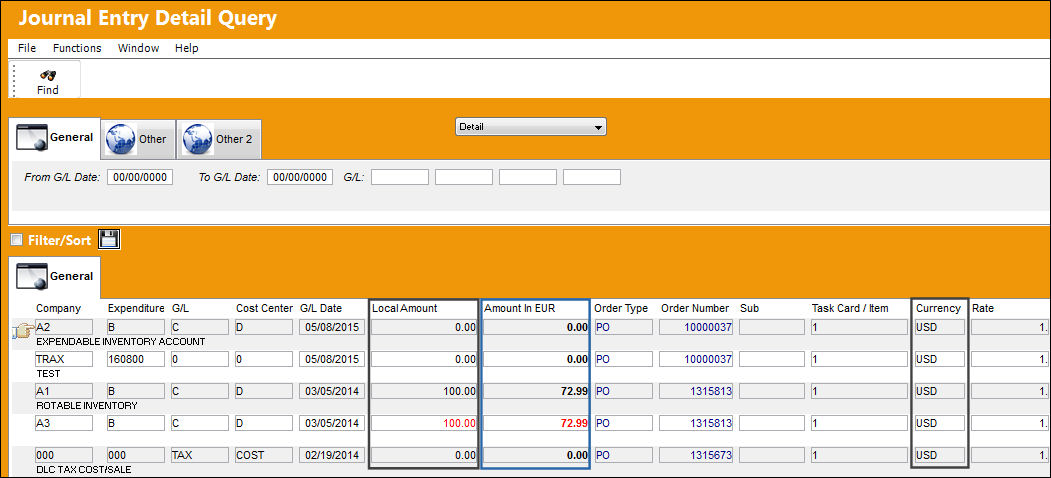The width and height of the screenshot is (1051, 478).
Task: Click PO order type in TRAX row
Action: 623,359
